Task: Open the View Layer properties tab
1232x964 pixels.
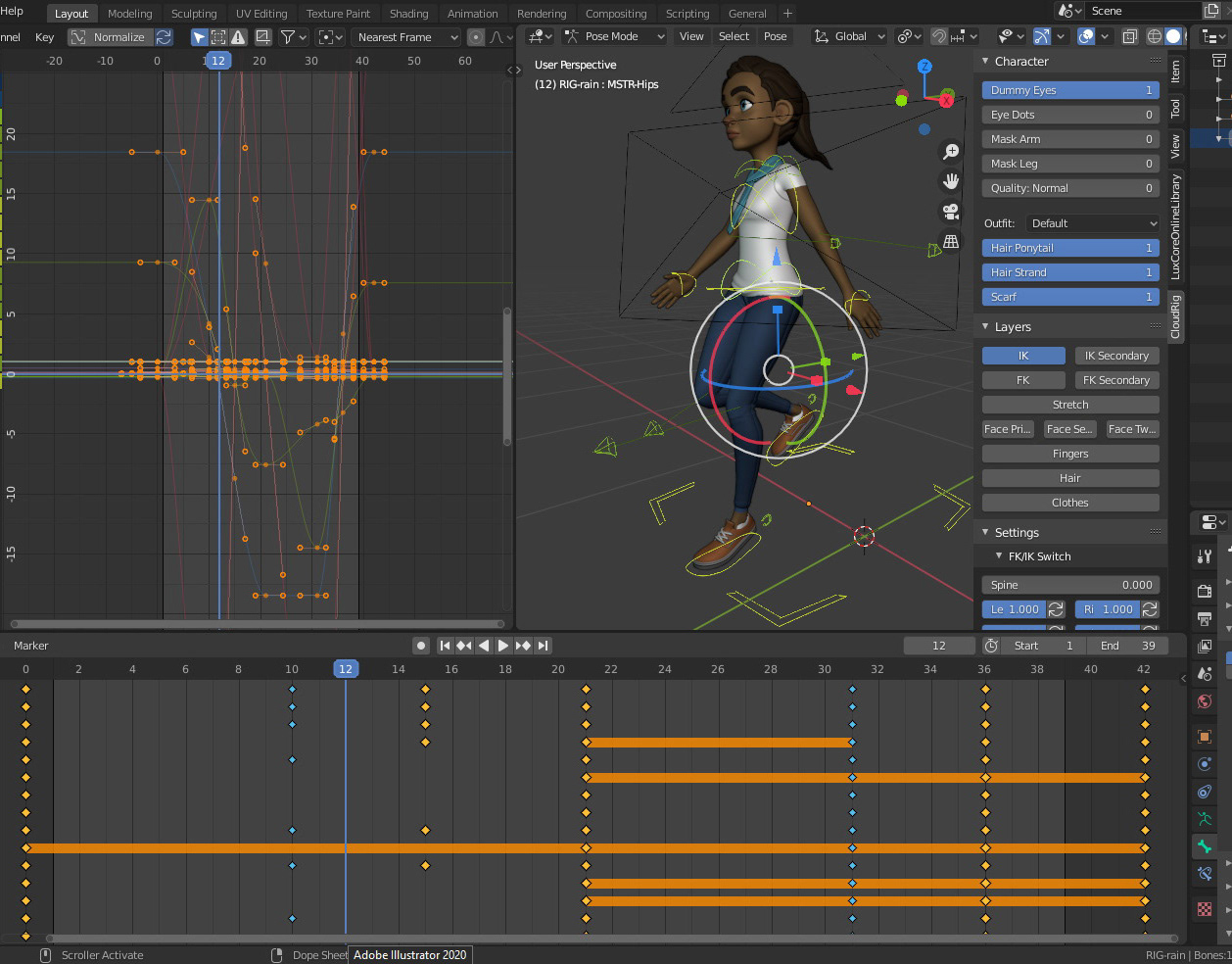Action: pos(1205,646)
